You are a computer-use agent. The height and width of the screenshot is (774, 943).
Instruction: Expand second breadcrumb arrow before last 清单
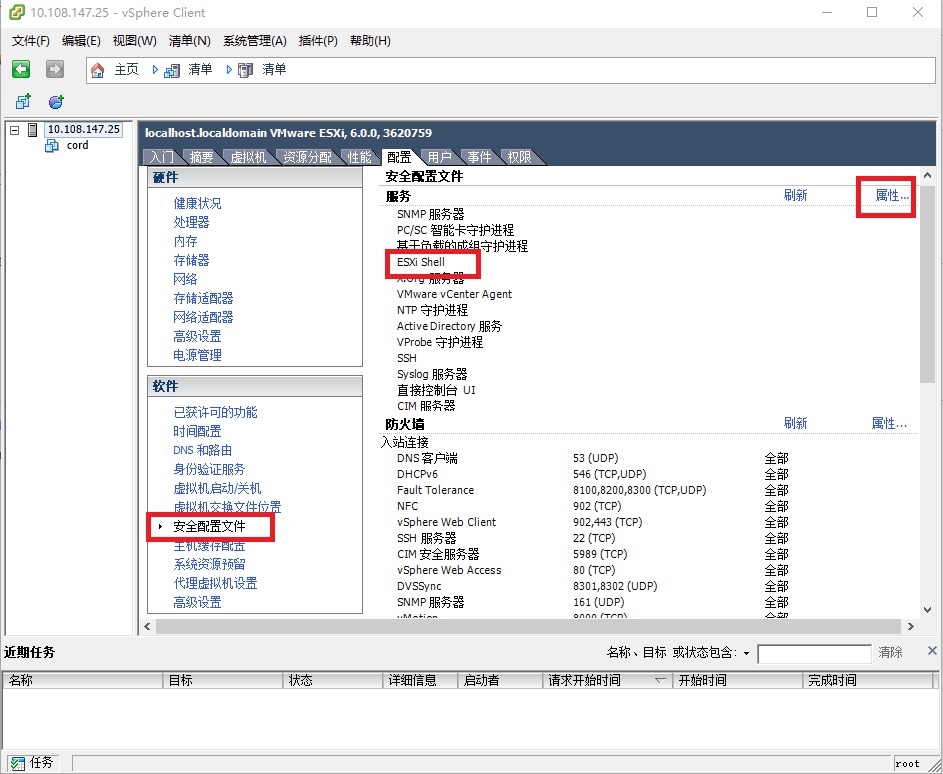(229, 70)
